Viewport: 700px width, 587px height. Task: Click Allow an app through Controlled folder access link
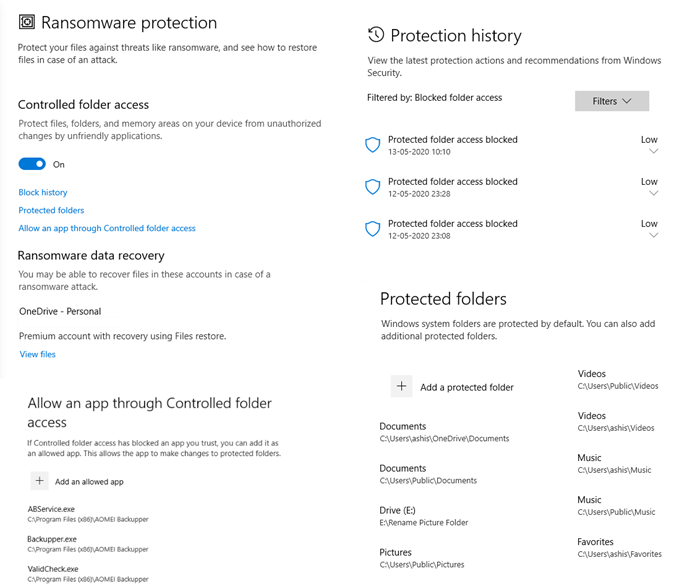pyautogui.click(x=107, y=228)
